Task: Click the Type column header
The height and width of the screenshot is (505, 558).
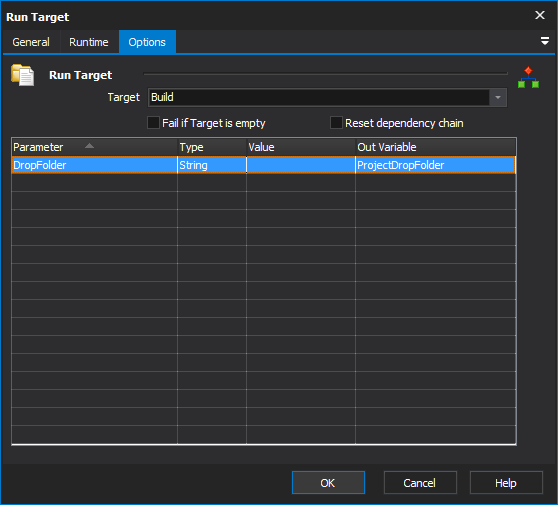Action: pos(212,147)
